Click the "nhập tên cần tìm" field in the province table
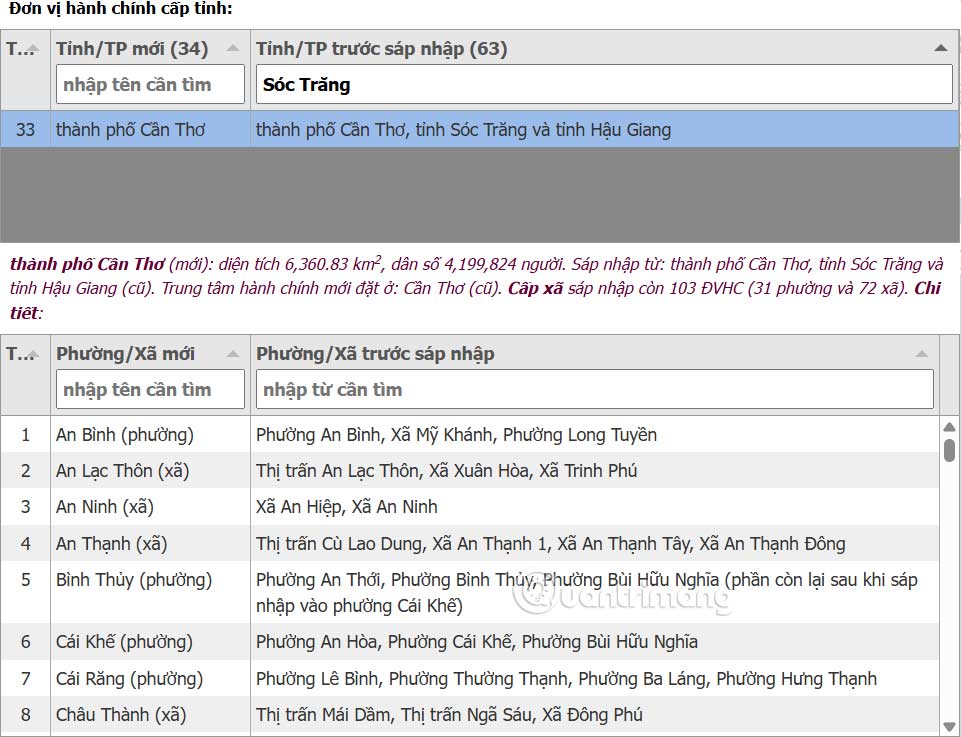The height and width of the screenshot is (737, 961). click(149, 84)
